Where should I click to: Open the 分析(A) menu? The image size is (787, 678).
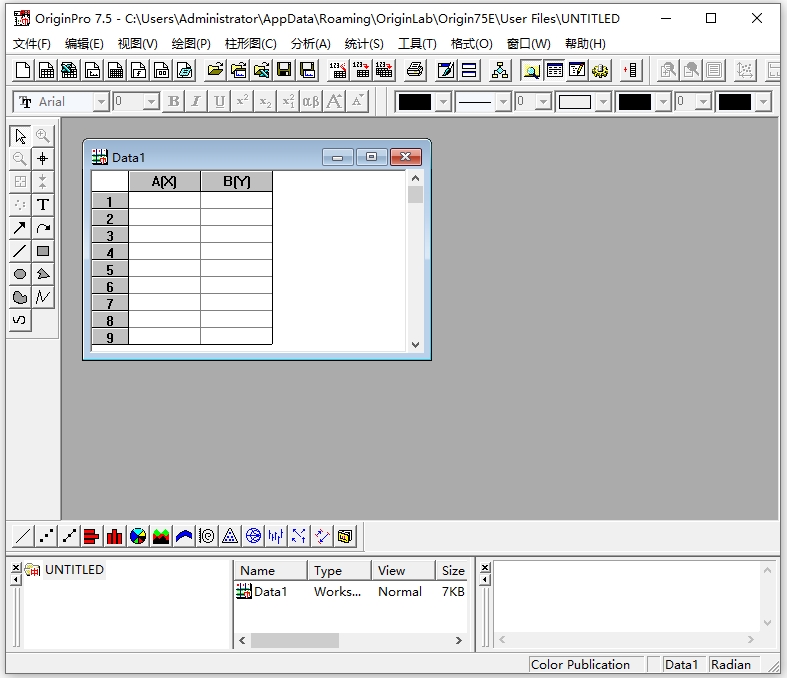(x=310, y=44)
